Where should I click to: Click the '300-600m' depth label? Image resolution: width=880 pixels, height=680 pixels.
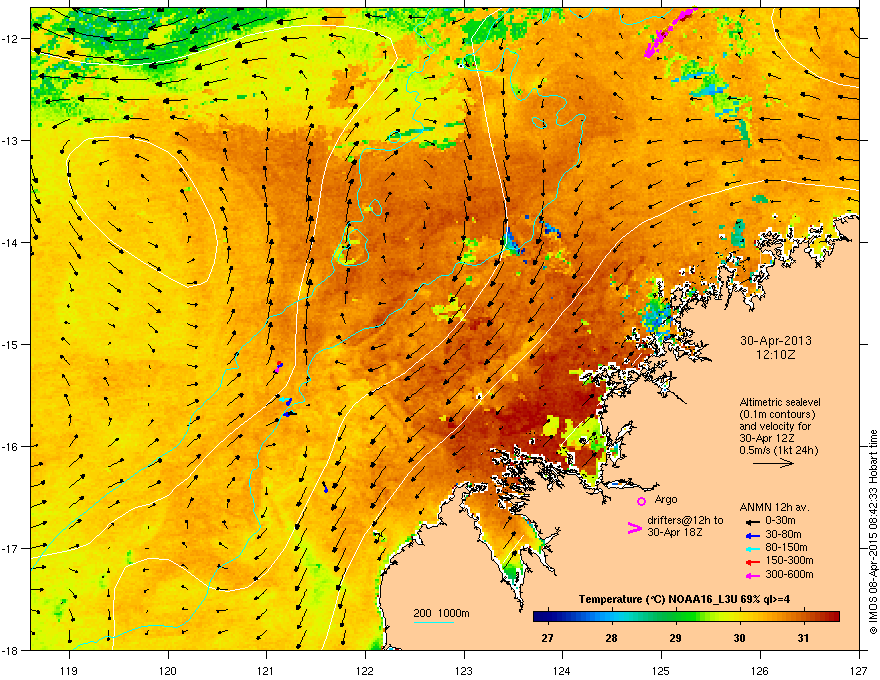(x=789, y=574)
